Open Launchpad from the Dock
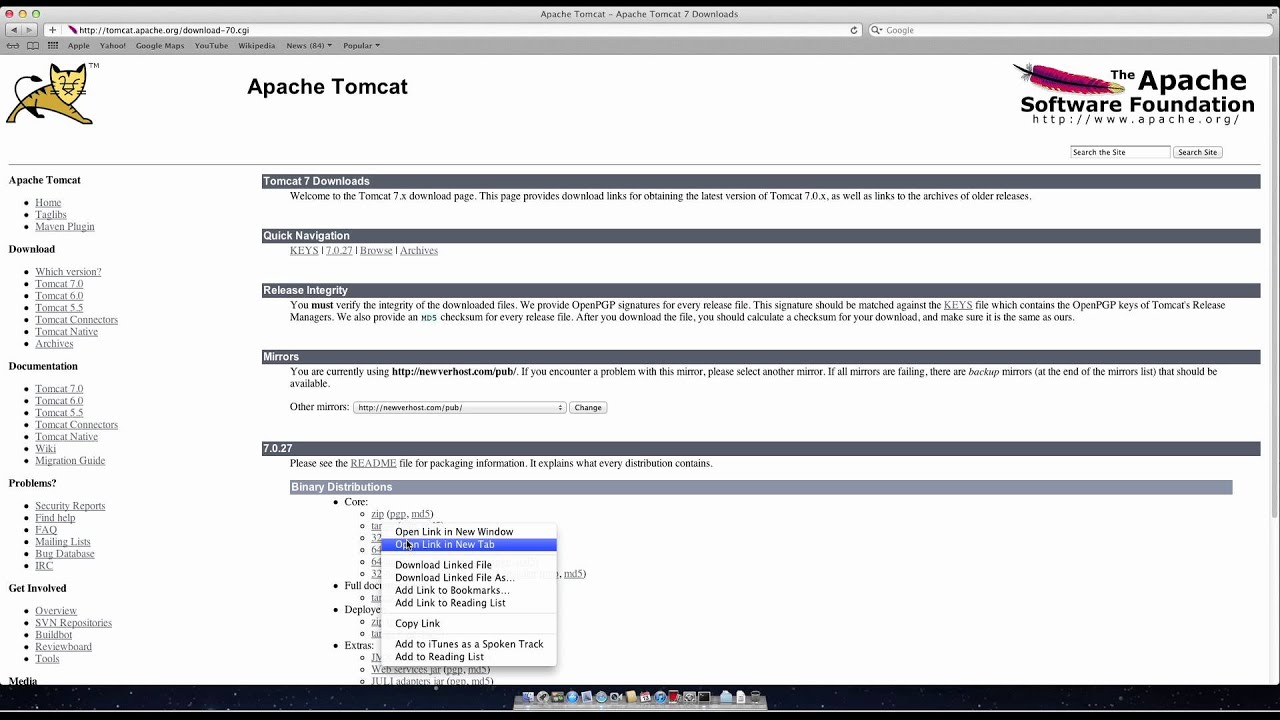 [543, 697]
